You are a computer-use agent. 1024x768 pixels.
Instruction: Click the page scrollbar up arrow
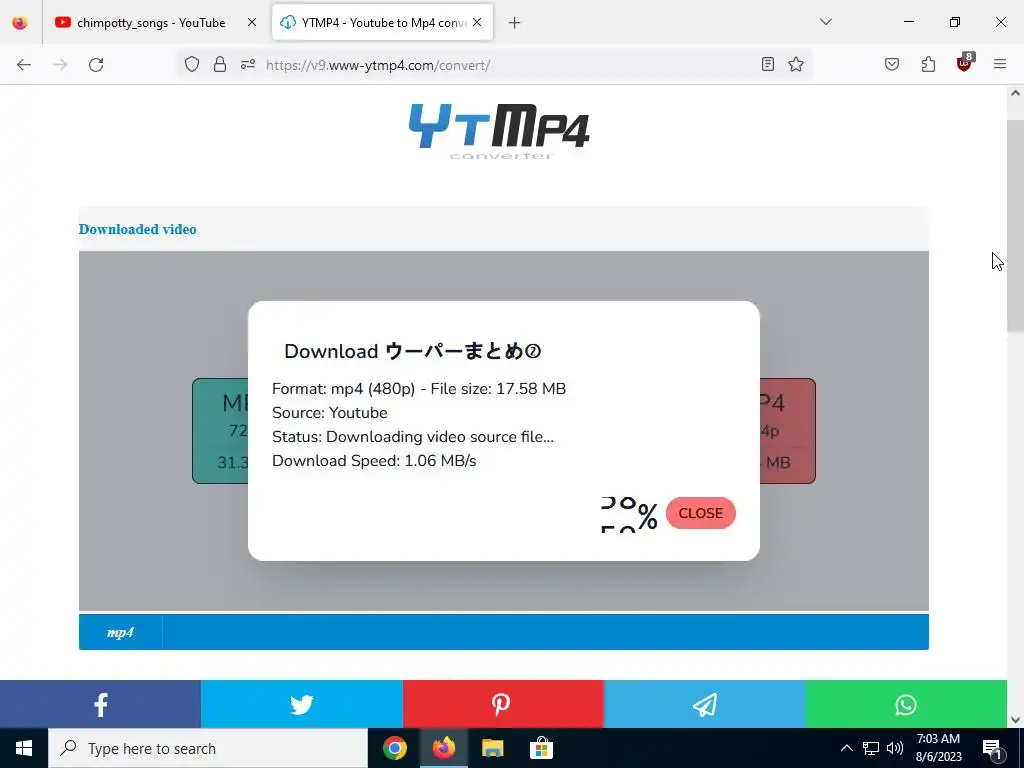tap(1016, 93)
